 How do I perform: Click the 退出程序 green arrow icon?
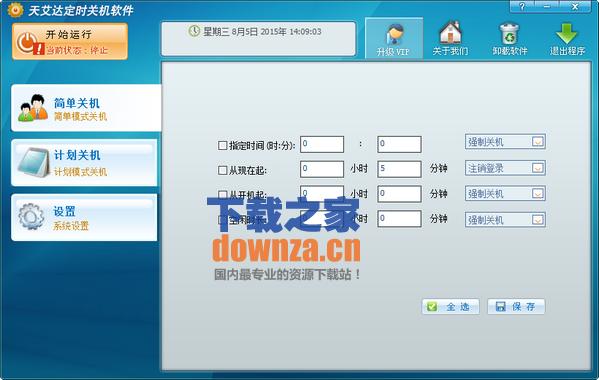(x=567, y=33)
